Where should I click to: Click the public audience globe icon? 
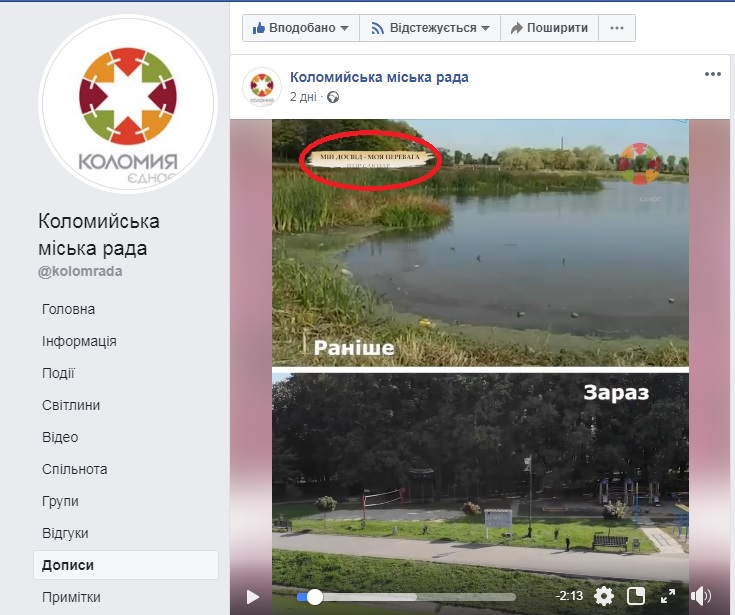tap(333, 97)
